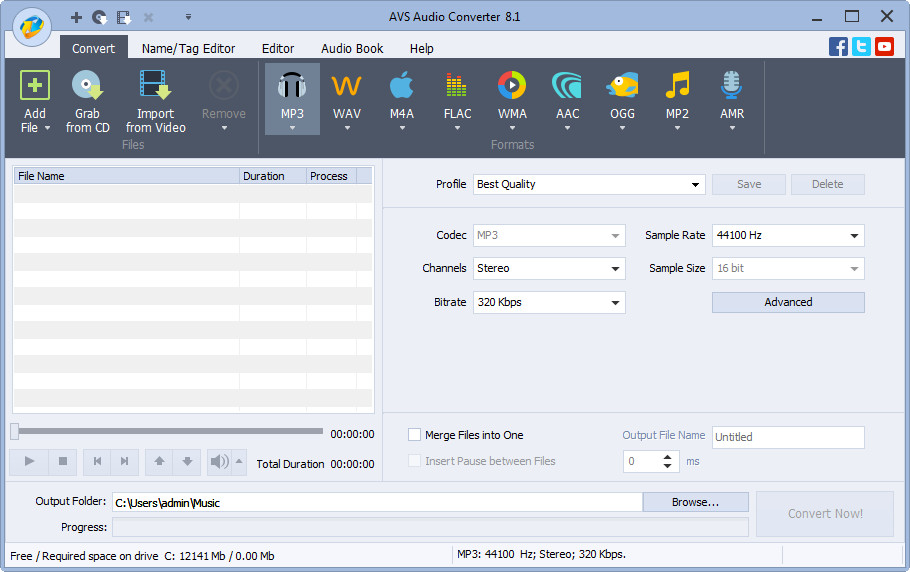Open the Grab from CD tool
910x572 pixels.
tap(88, 102)
